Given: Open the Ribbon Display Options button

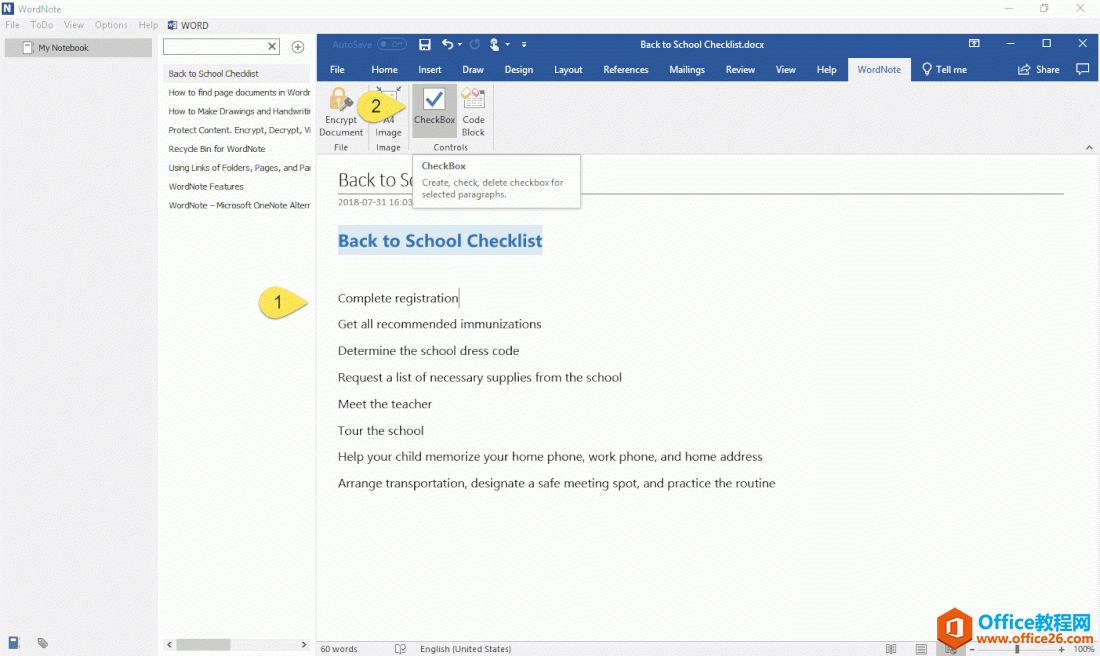Looking at the screenshot, I should pyautogui.click(x=974, y=44).
